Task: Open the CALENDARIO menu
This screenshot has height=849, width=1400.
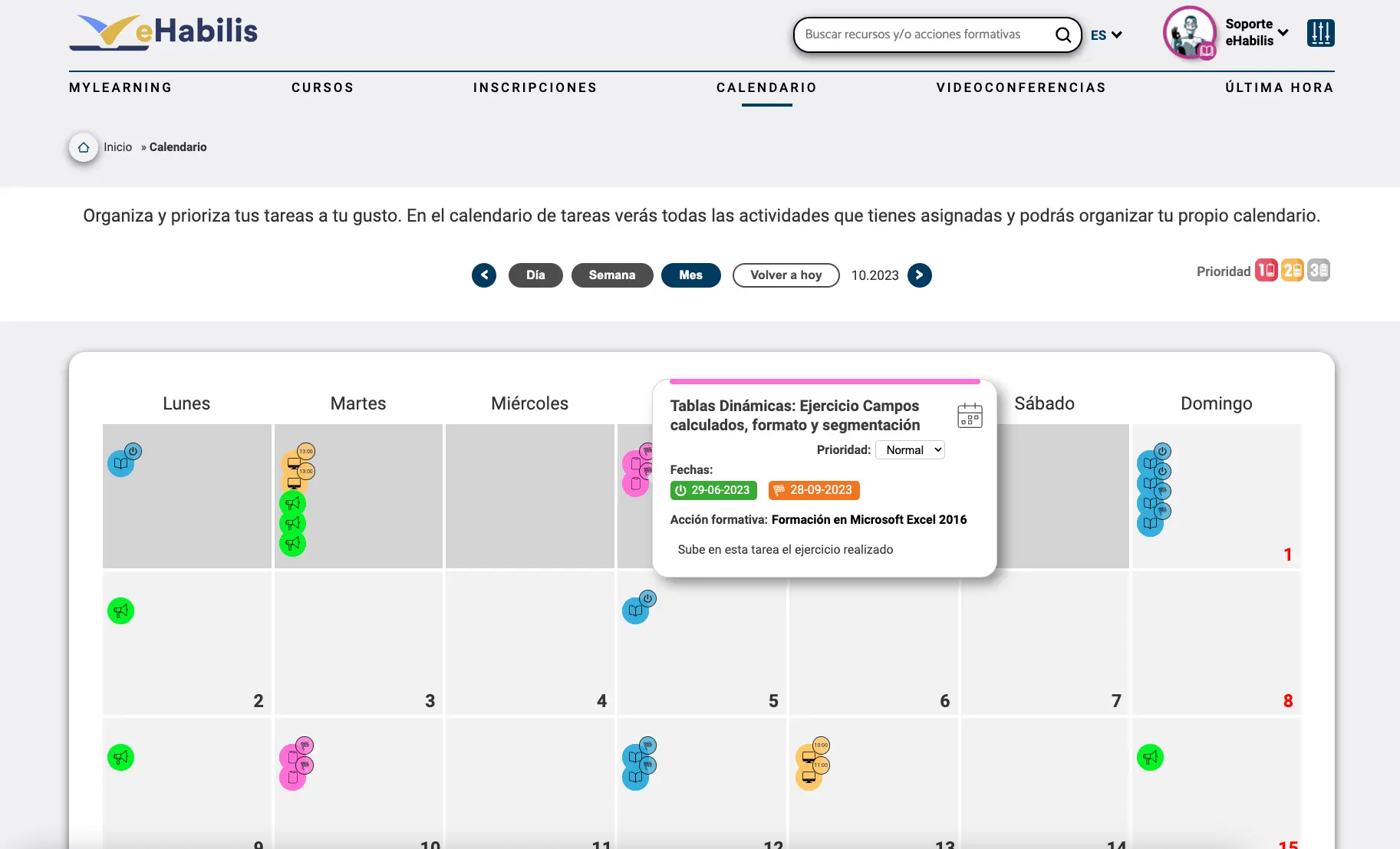Action: coord(767,87)
